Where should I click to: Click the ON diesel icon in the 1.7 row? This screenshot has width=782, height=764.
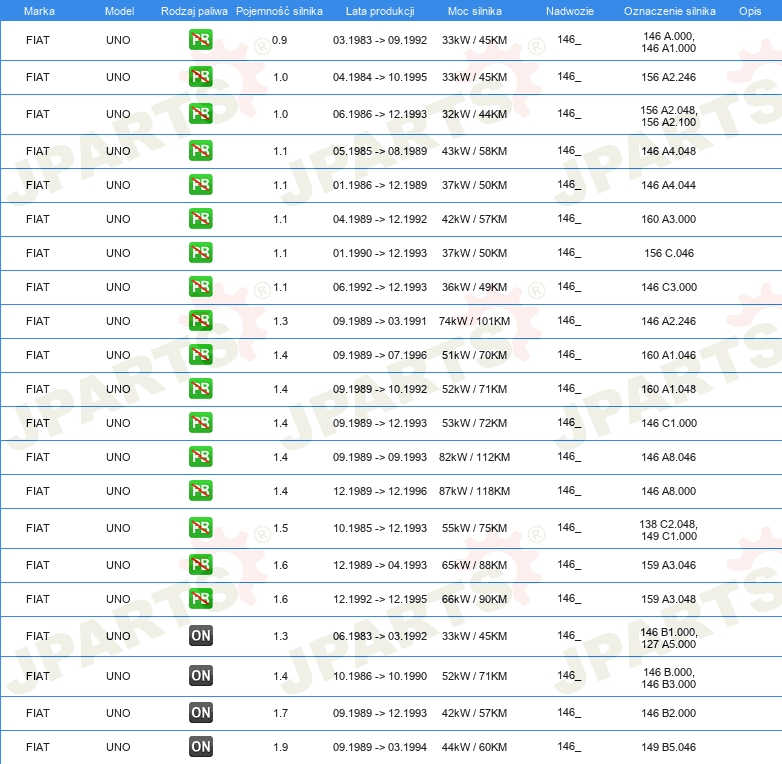pyautogui.click(x=200, y=713)
